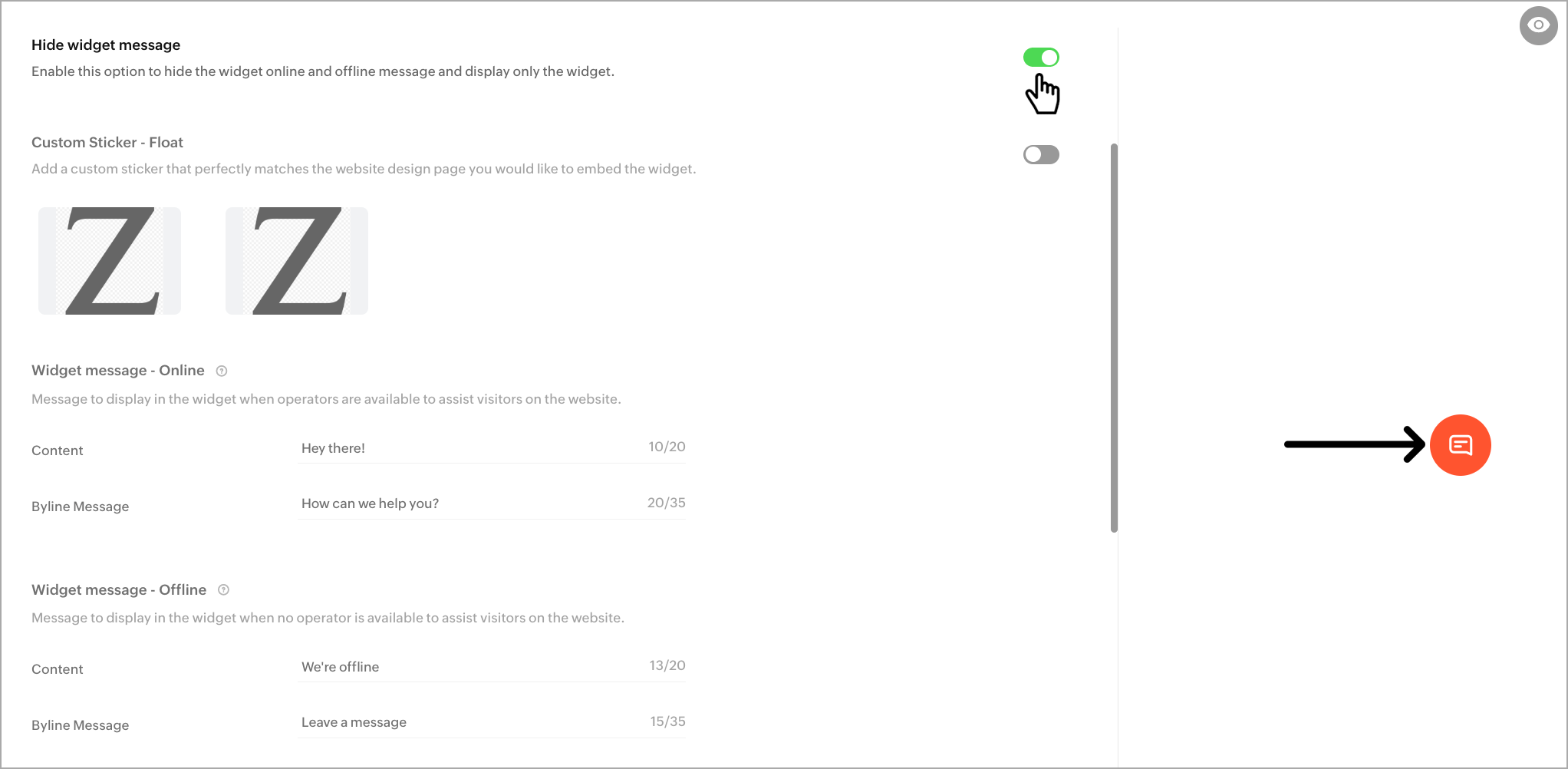Click the offline Content label

58,669
